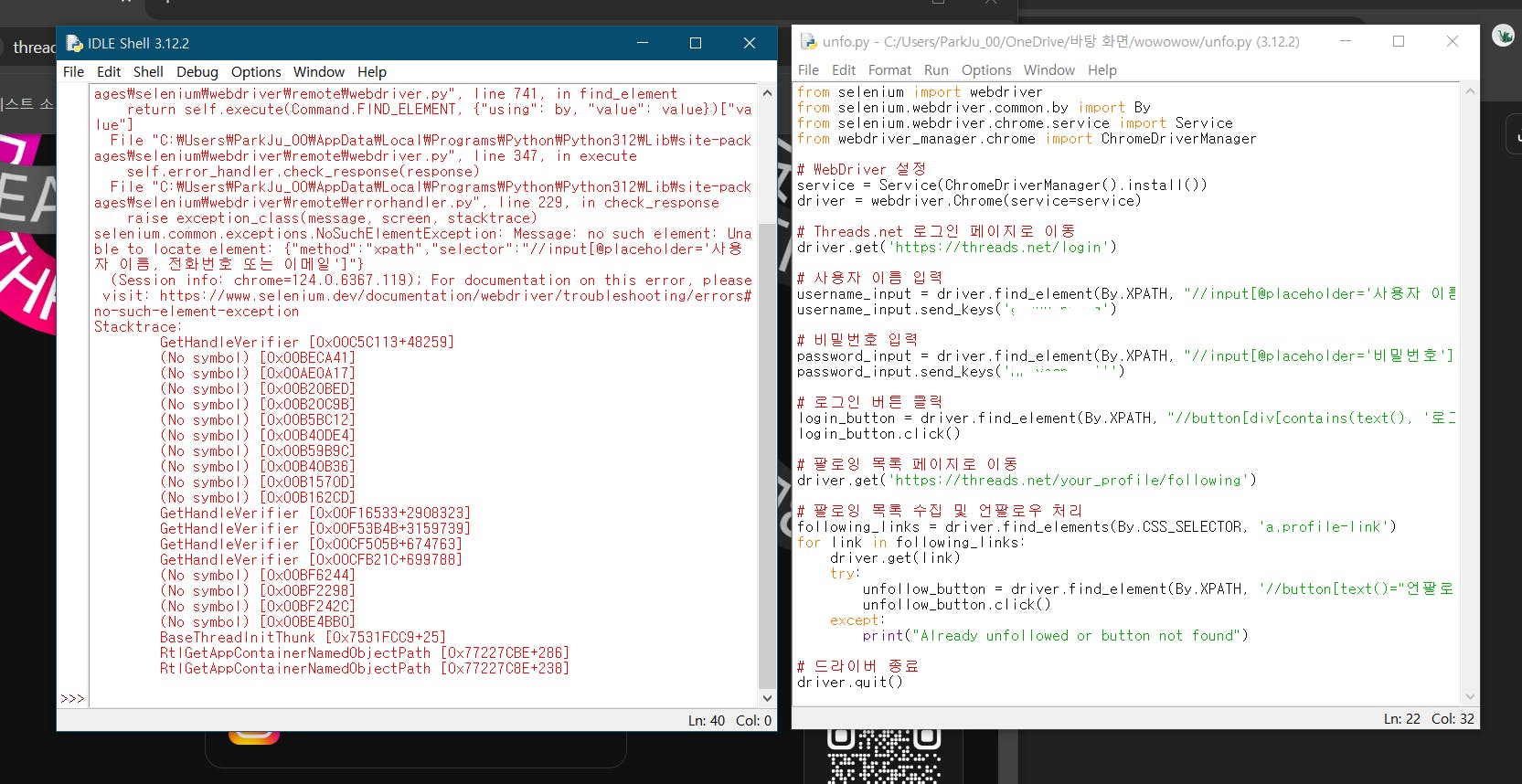This screenshot has height=784, width=1522.
Task: Open Window menu in IDLE Shell
Action: point(319,71)
